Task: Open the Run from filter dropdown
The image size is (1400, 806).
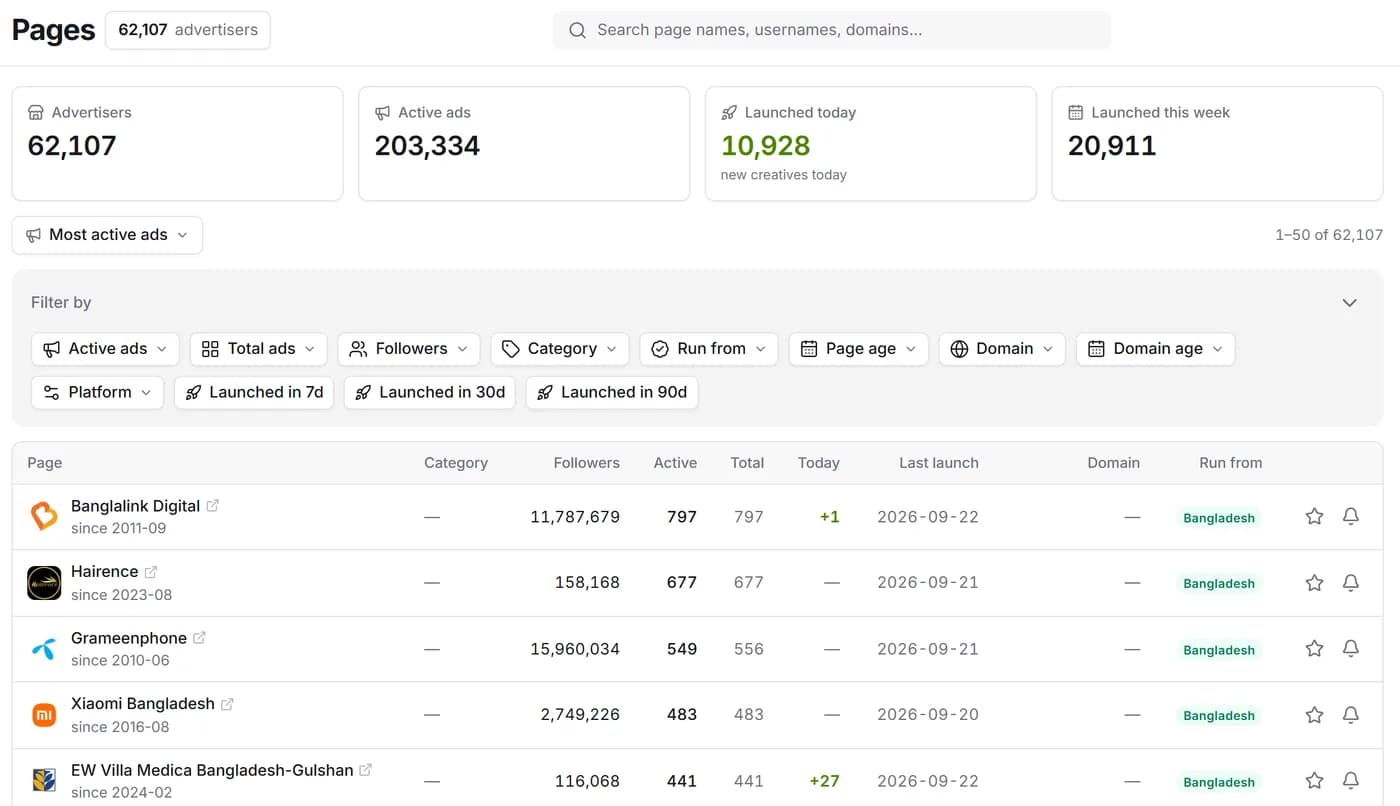Action: click(709, 349)
